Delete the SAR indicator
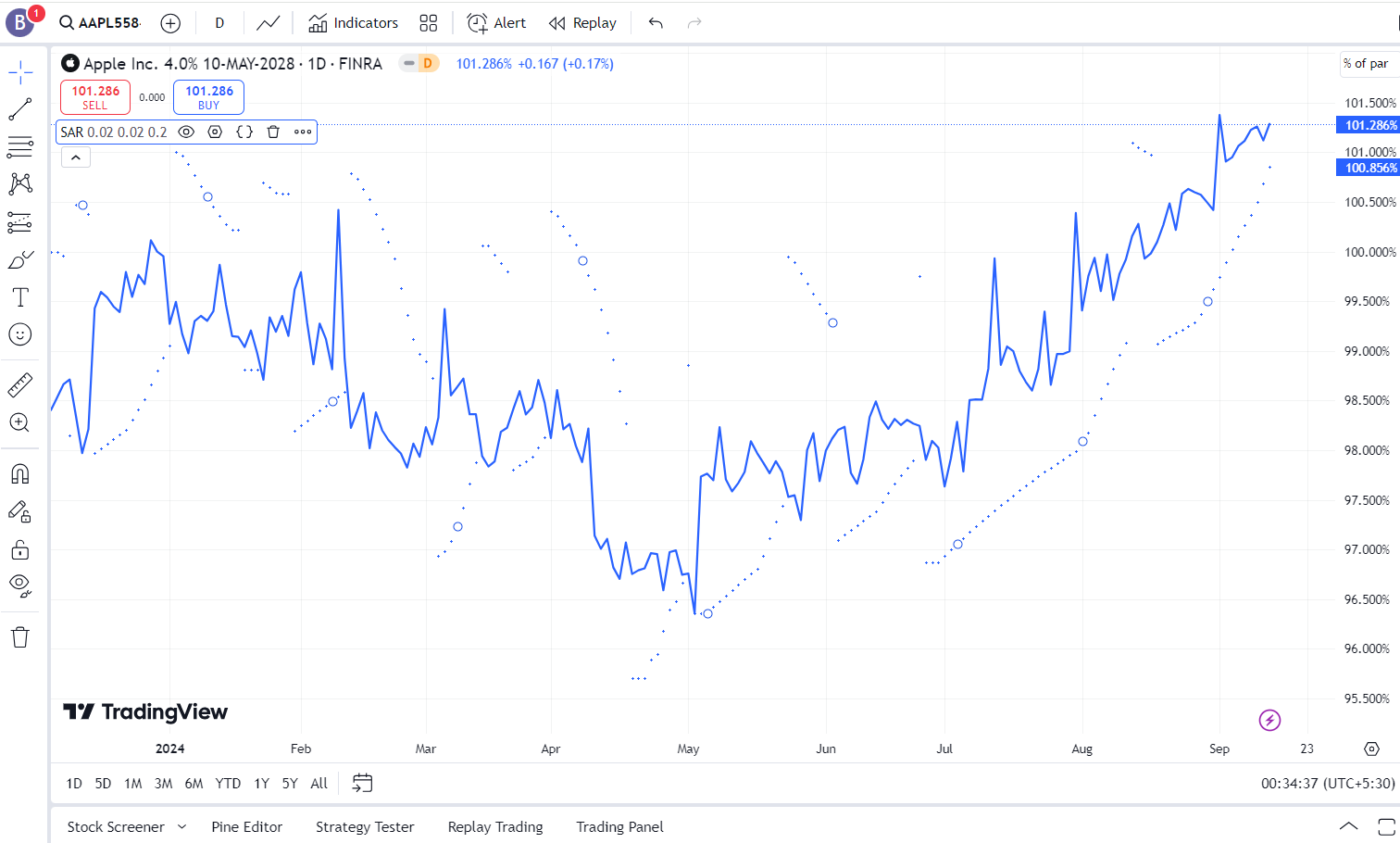 273,132
